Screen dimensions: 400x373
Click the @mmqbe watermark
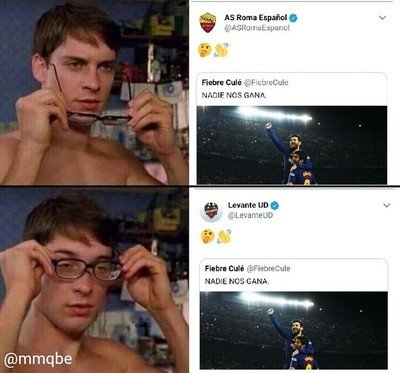tap(38, 359)
